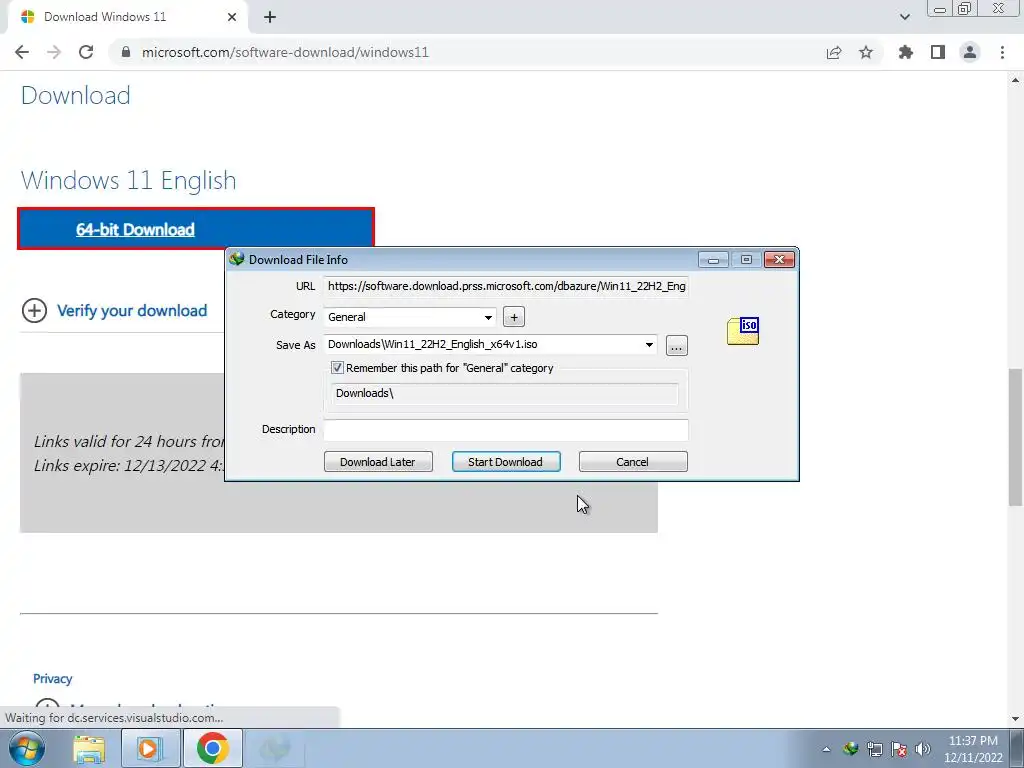
Task: Bookmark this page with the star icon
Action: tap(866, 52)
